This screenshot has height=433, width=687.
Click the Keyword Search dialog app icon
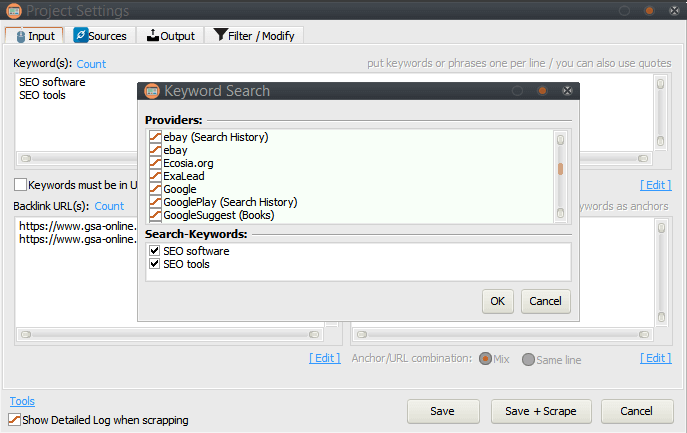point(152,91)
